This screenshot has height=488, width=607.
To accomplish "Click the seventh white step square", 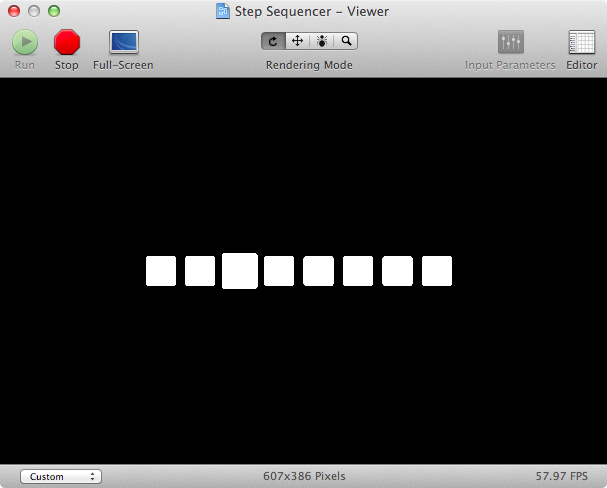I will [x=397, y=271].
